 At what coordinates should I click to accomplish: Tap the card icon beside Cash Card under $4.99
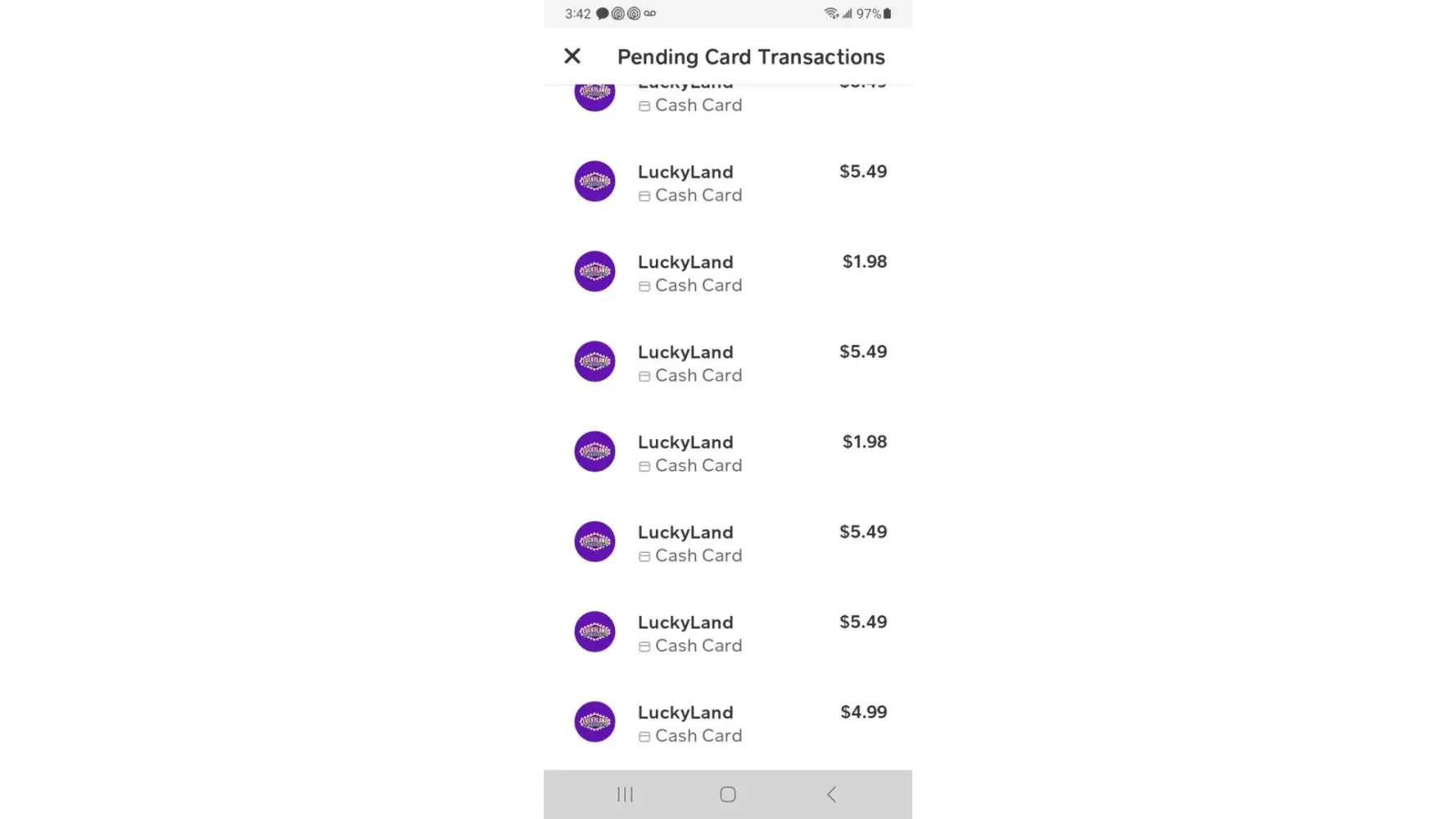point(644,736)
